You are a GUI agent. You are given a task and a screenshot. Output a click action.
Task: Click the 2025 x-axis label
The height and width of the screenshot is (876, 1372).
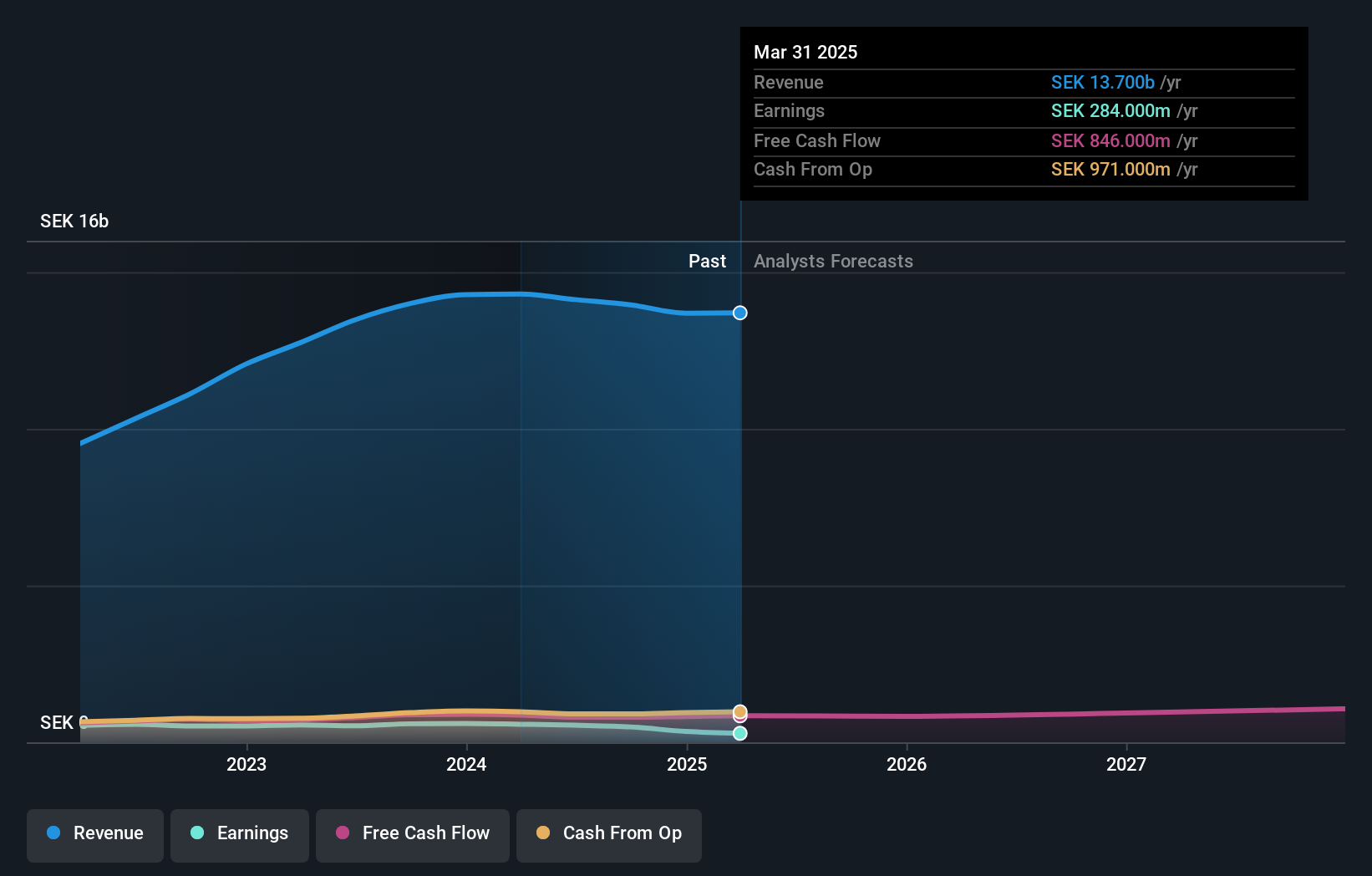click(x=687, y=764)
